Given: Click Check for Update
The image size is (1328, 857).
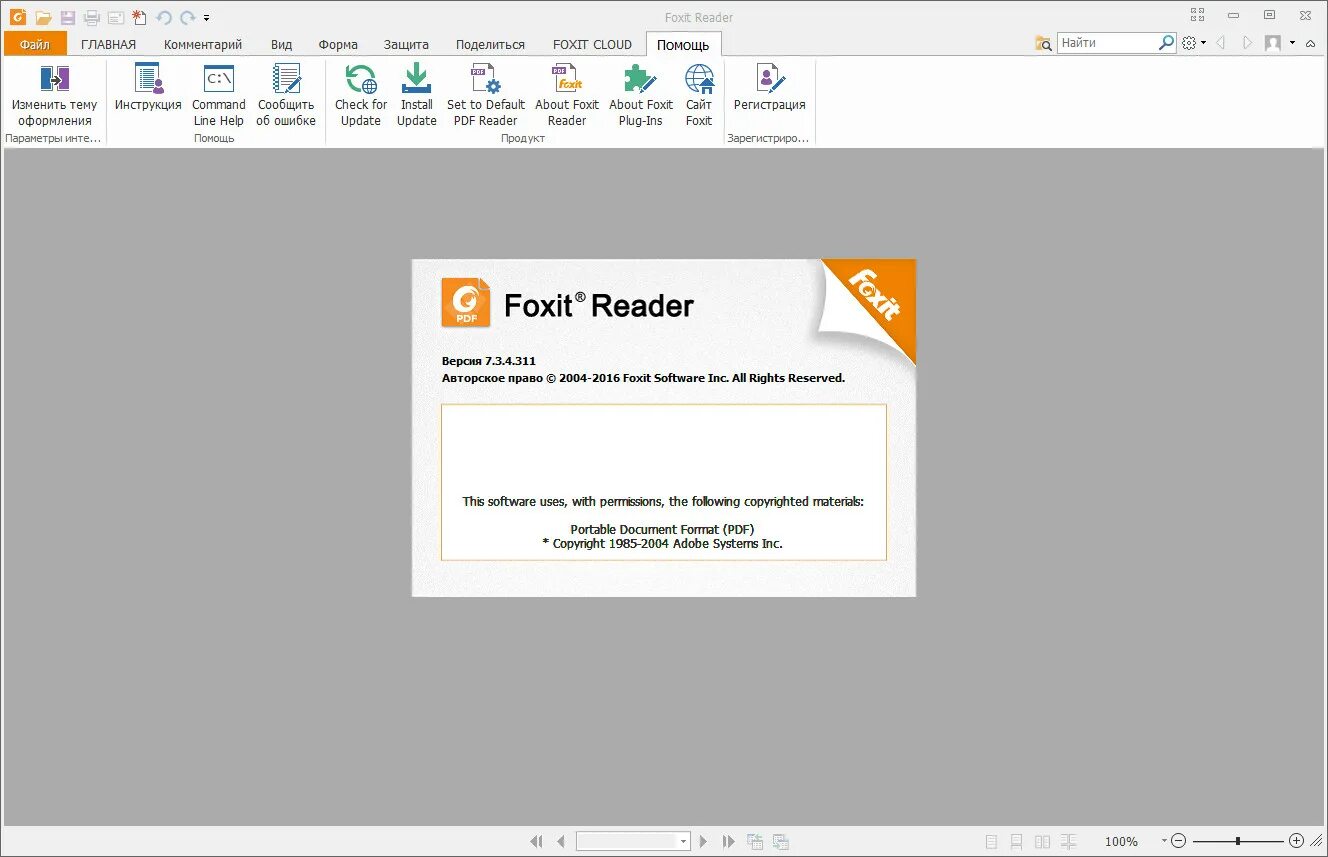Looking at the screenshot, I should tap(361, 95).
